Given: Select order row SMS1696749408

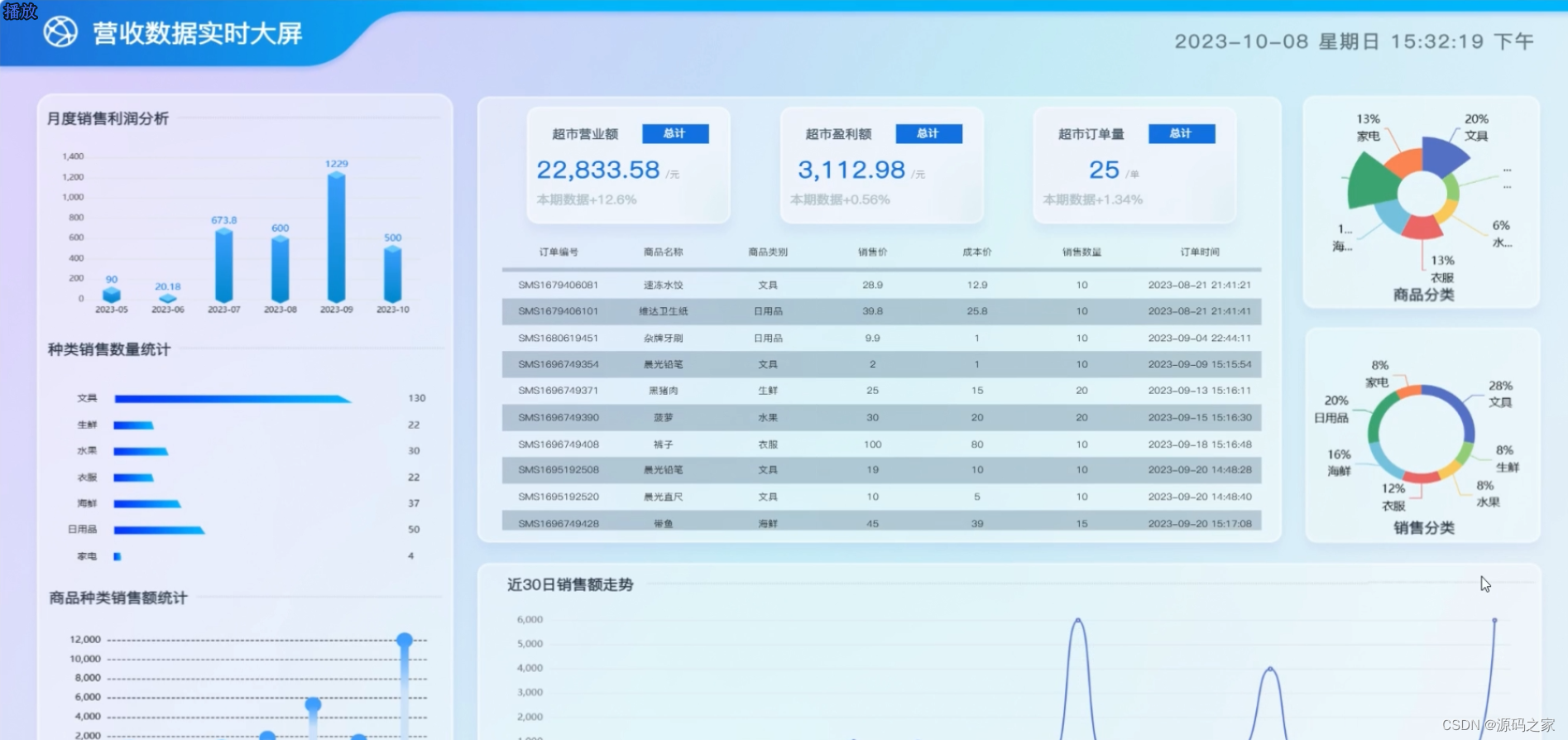Looking at the screenshot, I should click(x=881, y=444).
